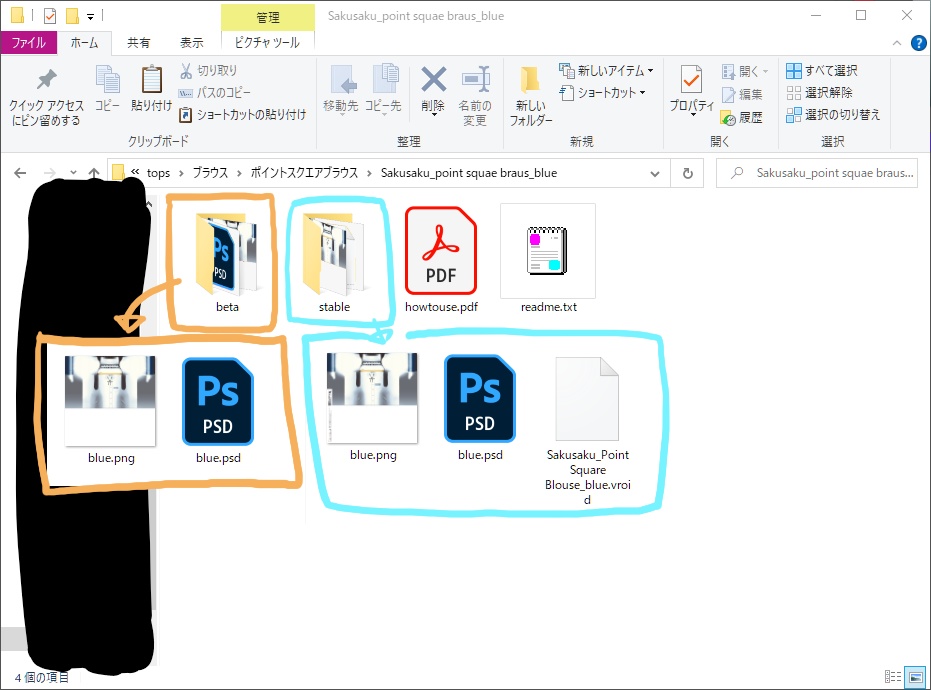Image resolution: width=931 pixels, height=690 pixels.
Task: Click 履歴 (History) ribbon command
Action: [742, 118]
